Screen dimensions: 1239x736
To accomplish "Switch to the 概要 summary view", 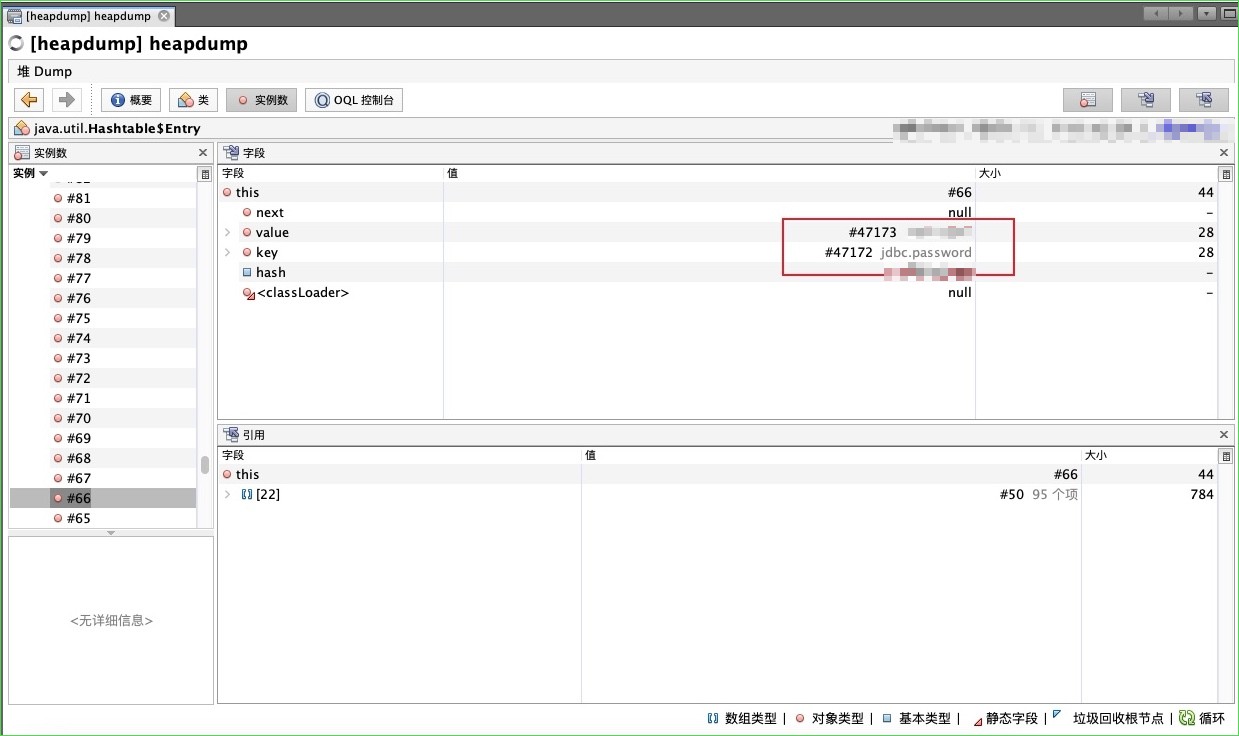I will pos(130,99).
